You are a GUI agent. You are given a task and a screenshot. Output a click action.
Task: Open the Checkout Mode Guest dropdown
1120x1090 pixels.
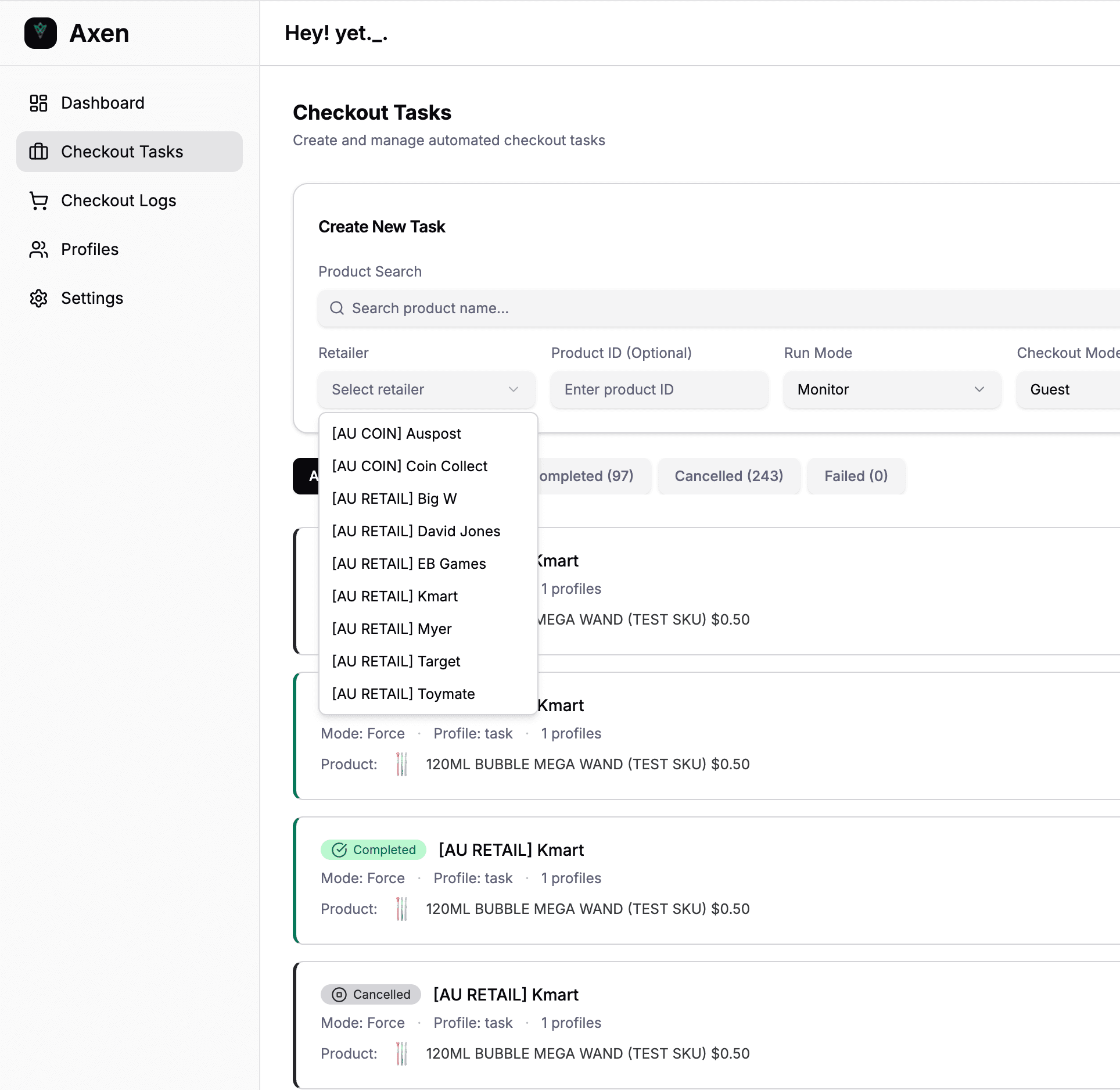pyautogui.click(x=1068, y=389)
